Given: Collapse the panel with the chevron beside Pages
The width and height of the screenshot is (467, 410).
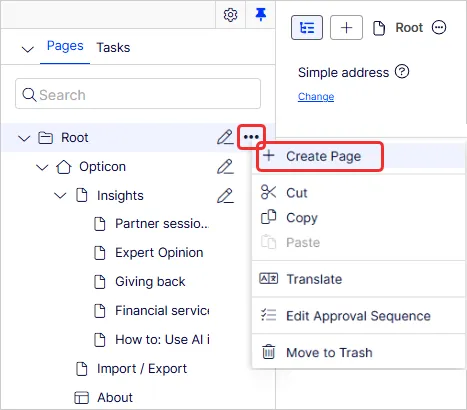Looking at the screenshot, I should [x=28, y=49].
